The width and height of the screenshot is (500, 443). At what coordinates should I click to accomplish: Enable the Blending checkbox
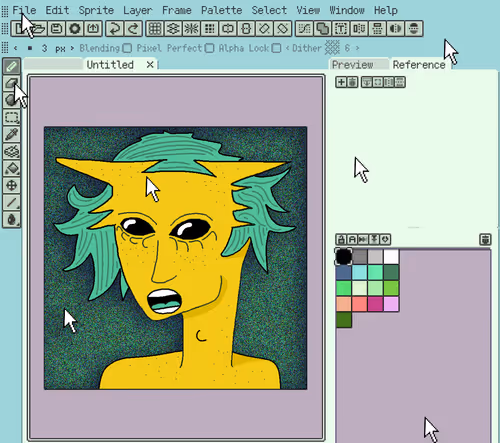point(127,48)
